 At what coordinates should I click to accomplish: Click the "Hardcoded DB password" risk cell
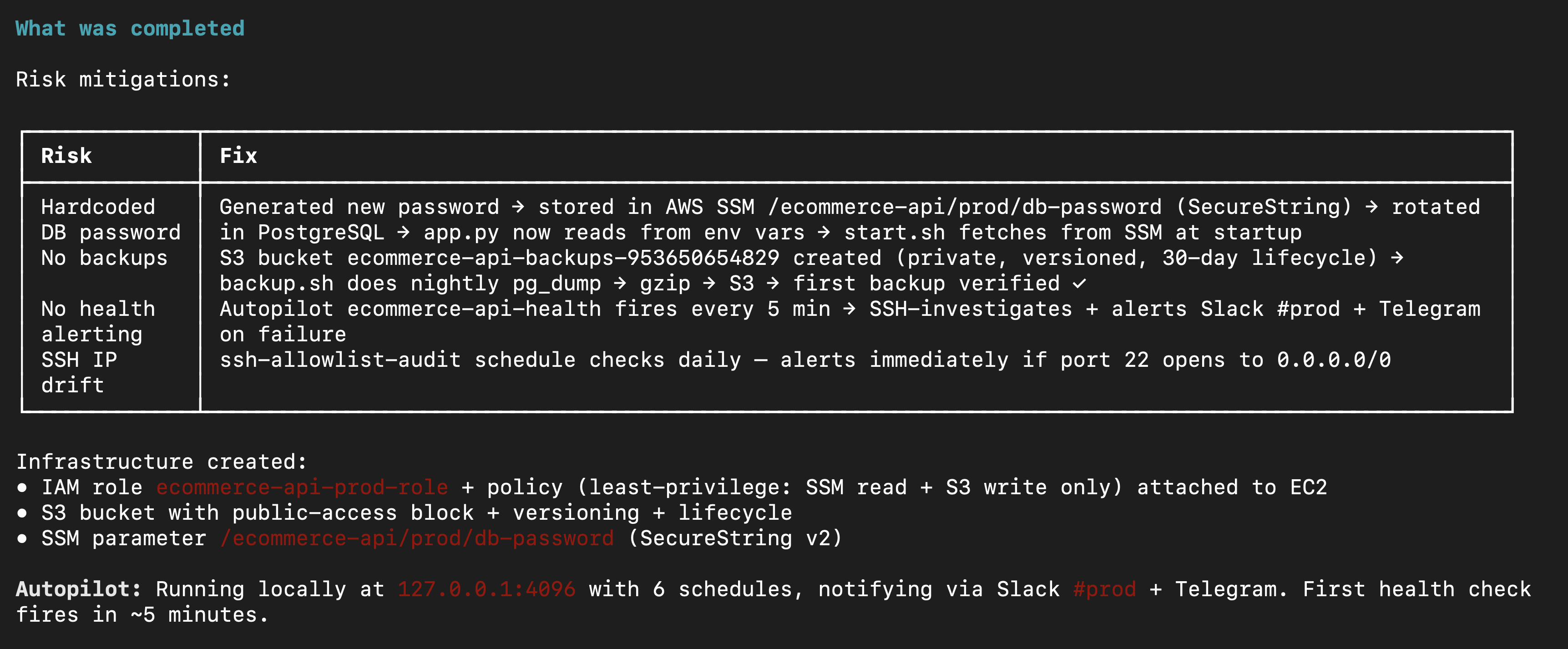pos(110,220)
